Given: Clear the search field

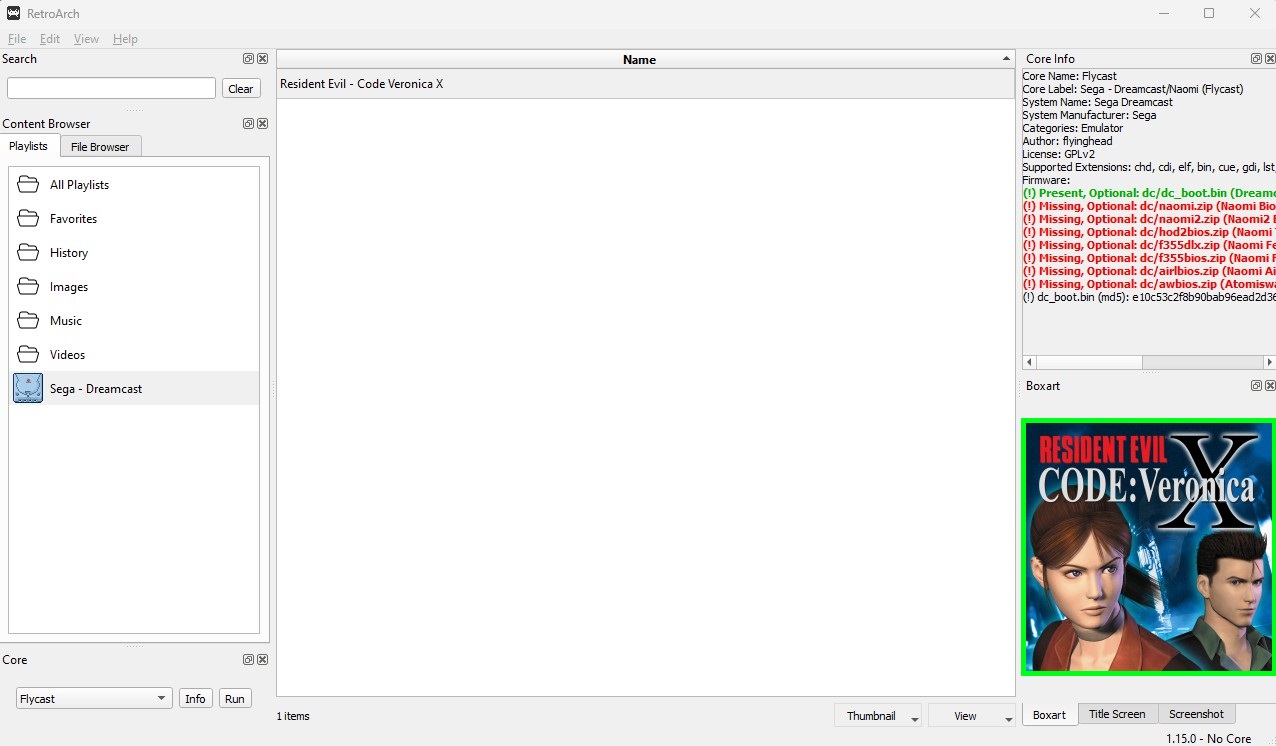Looking at the screenshot, I should tap(241, 89).
